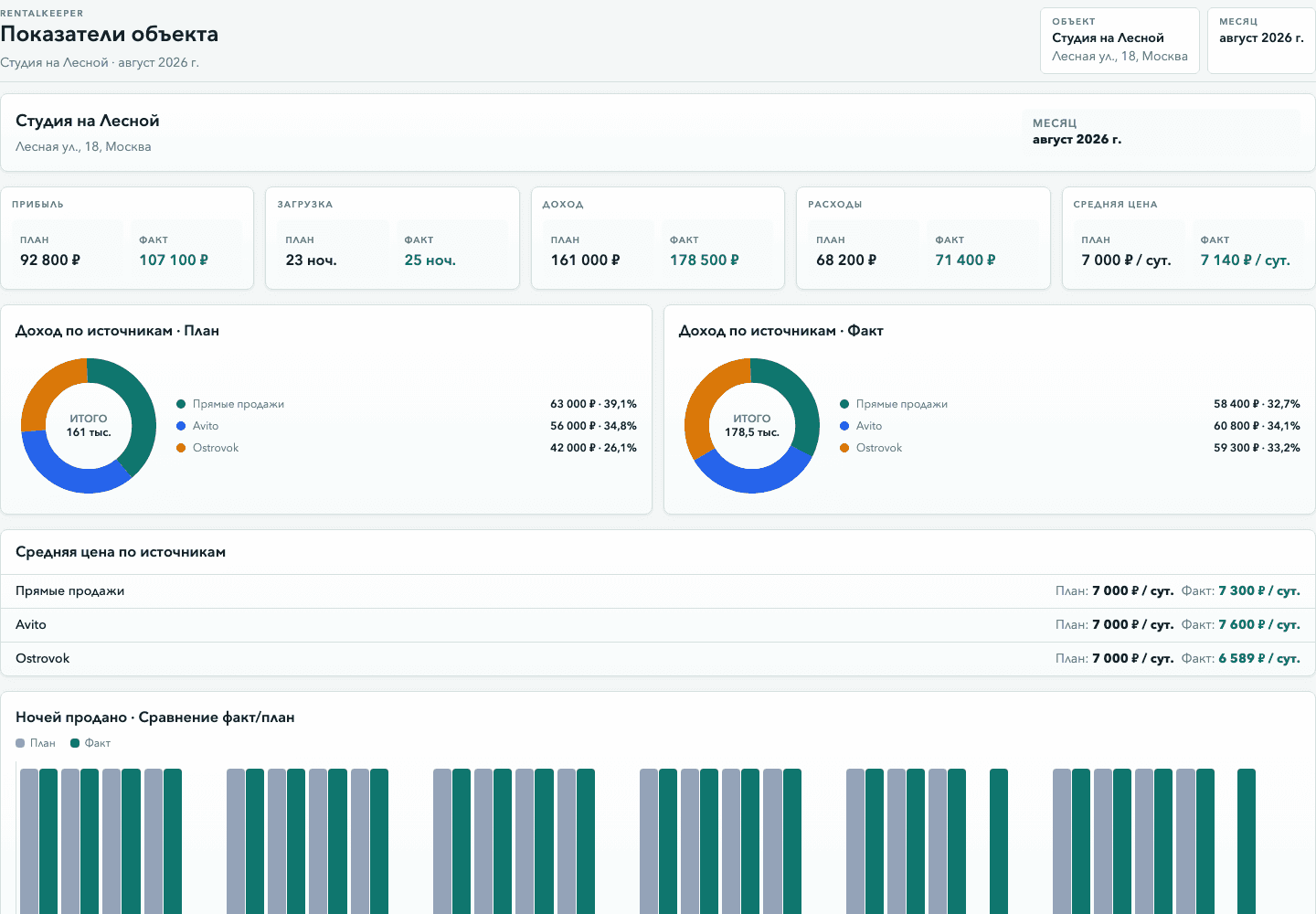The width and height of the screenshot is (1316, 914).
Task: Click the orange Ostrovok dot in Факт legend
Action: [x=844, y=448]
